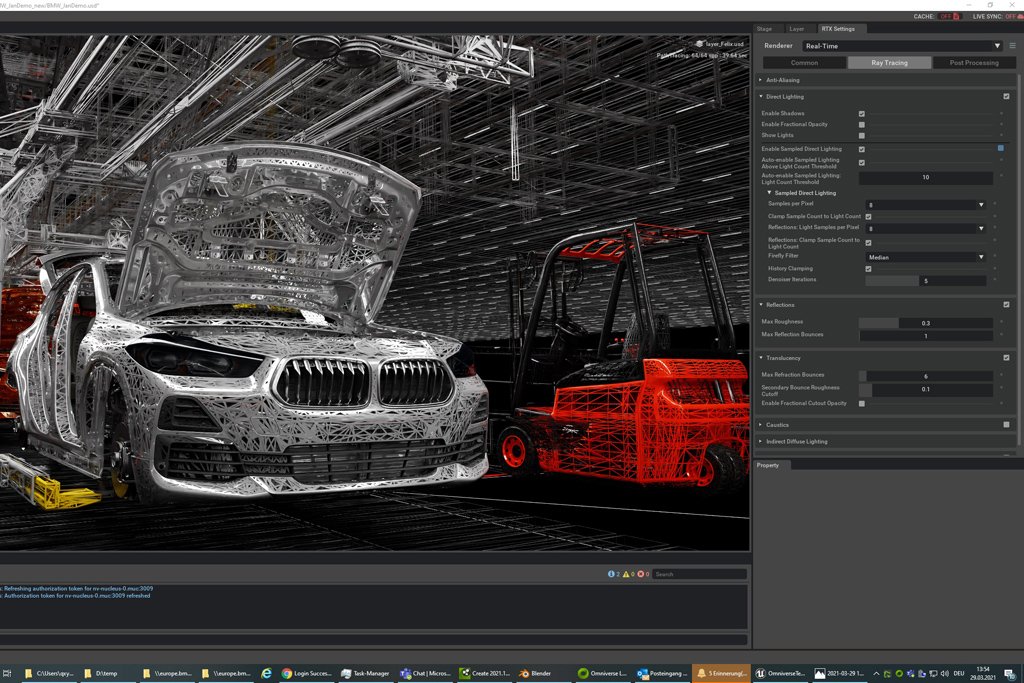Viewport: 1024px width, 683px height.
Task: Uncheck the History Clamping checkbox
Action: click(868, 269)
